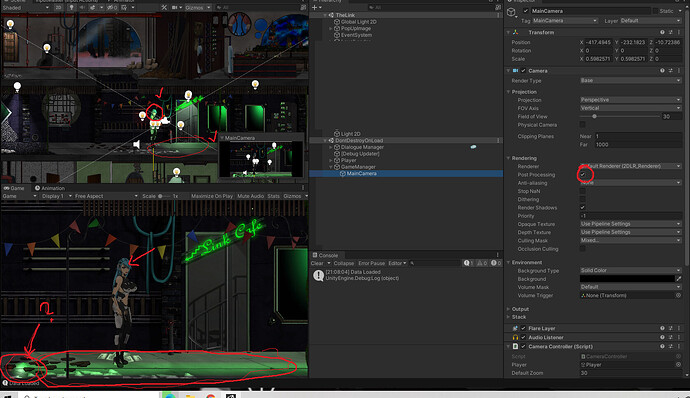Click the Hierarchy add (+) button
The image size is (690, 398).
pos(314,7)
